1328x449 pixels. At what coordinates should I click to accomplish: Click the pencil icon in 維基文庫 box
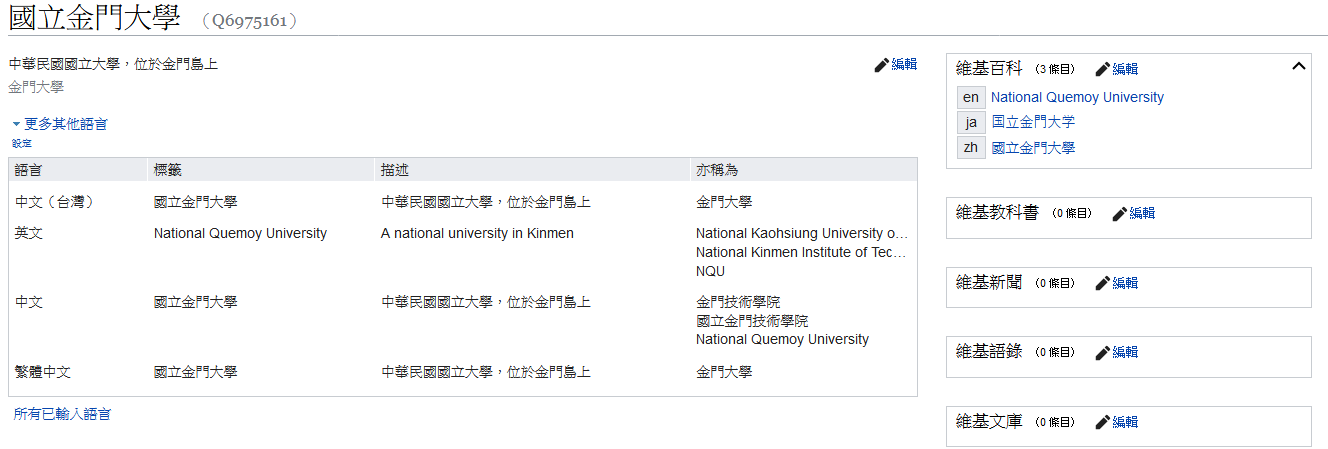[x=1103, y=422]
